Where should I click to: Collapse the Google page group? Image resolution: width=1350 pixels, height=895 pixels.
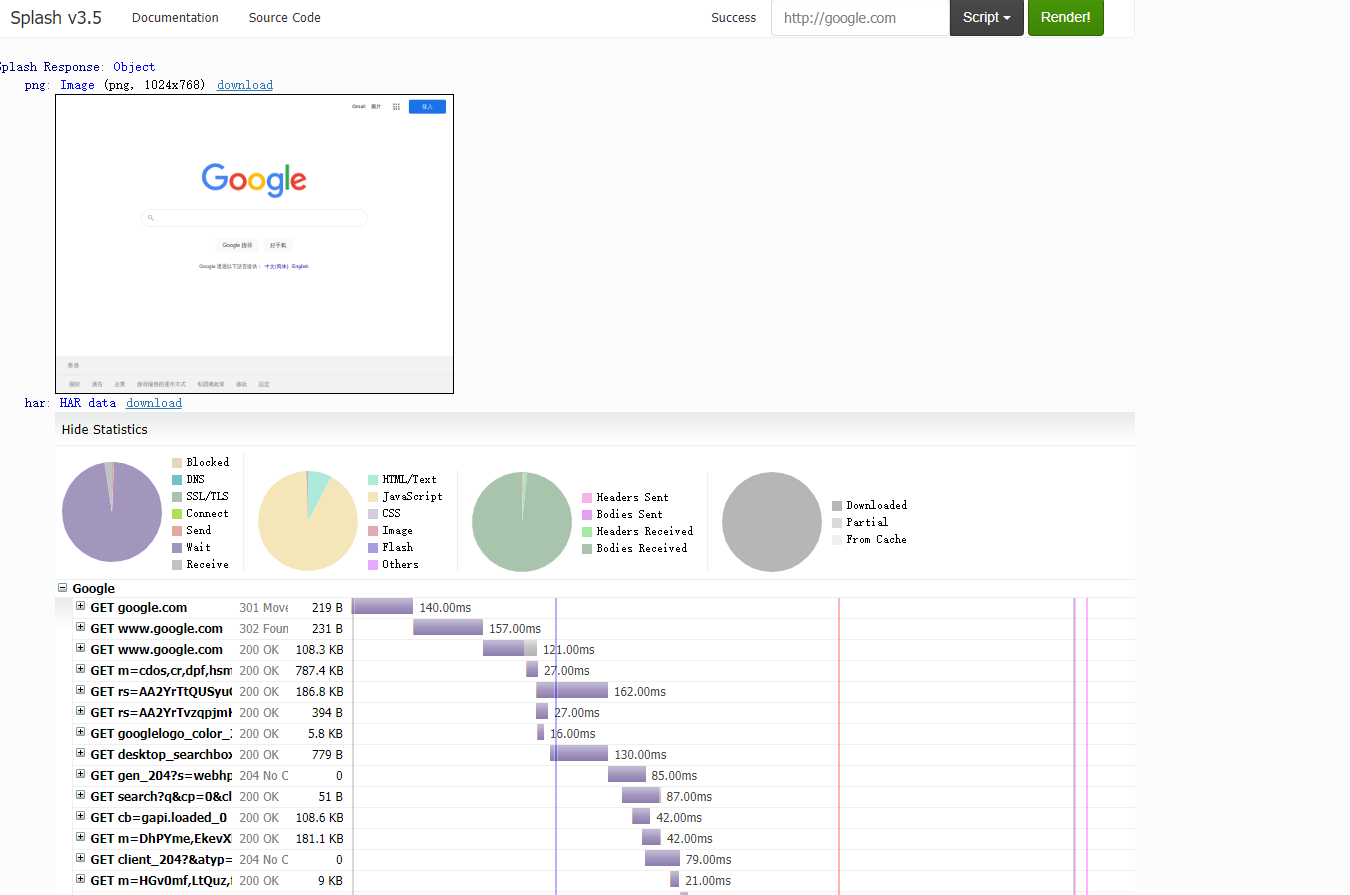63,589
